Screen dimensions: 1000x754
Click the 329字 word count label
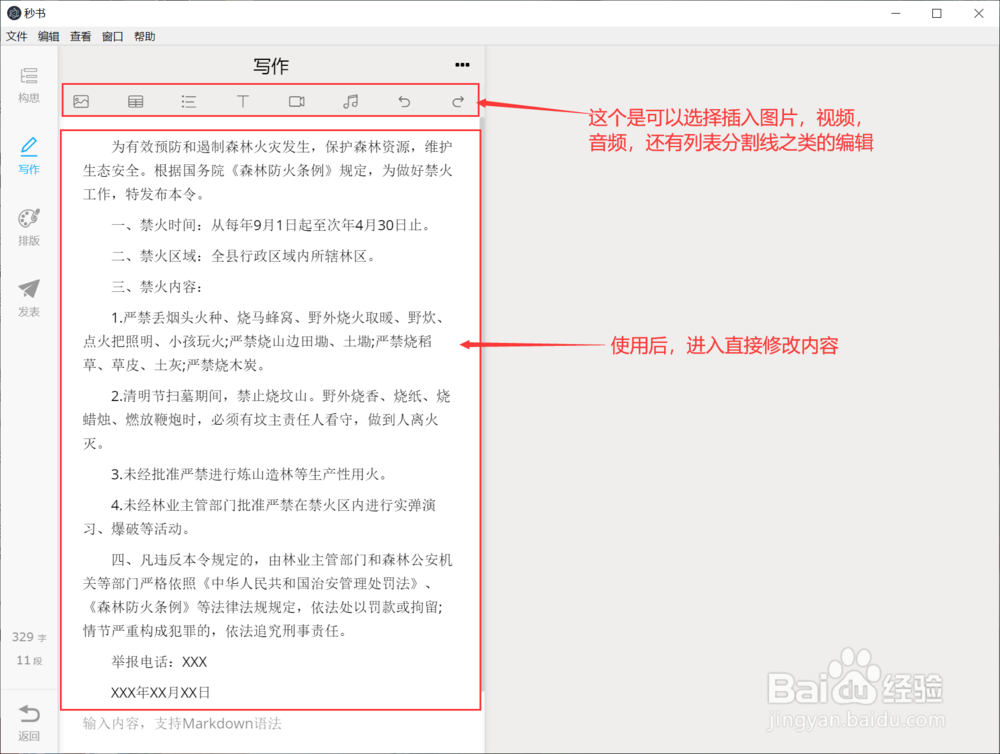coord(28,637)
